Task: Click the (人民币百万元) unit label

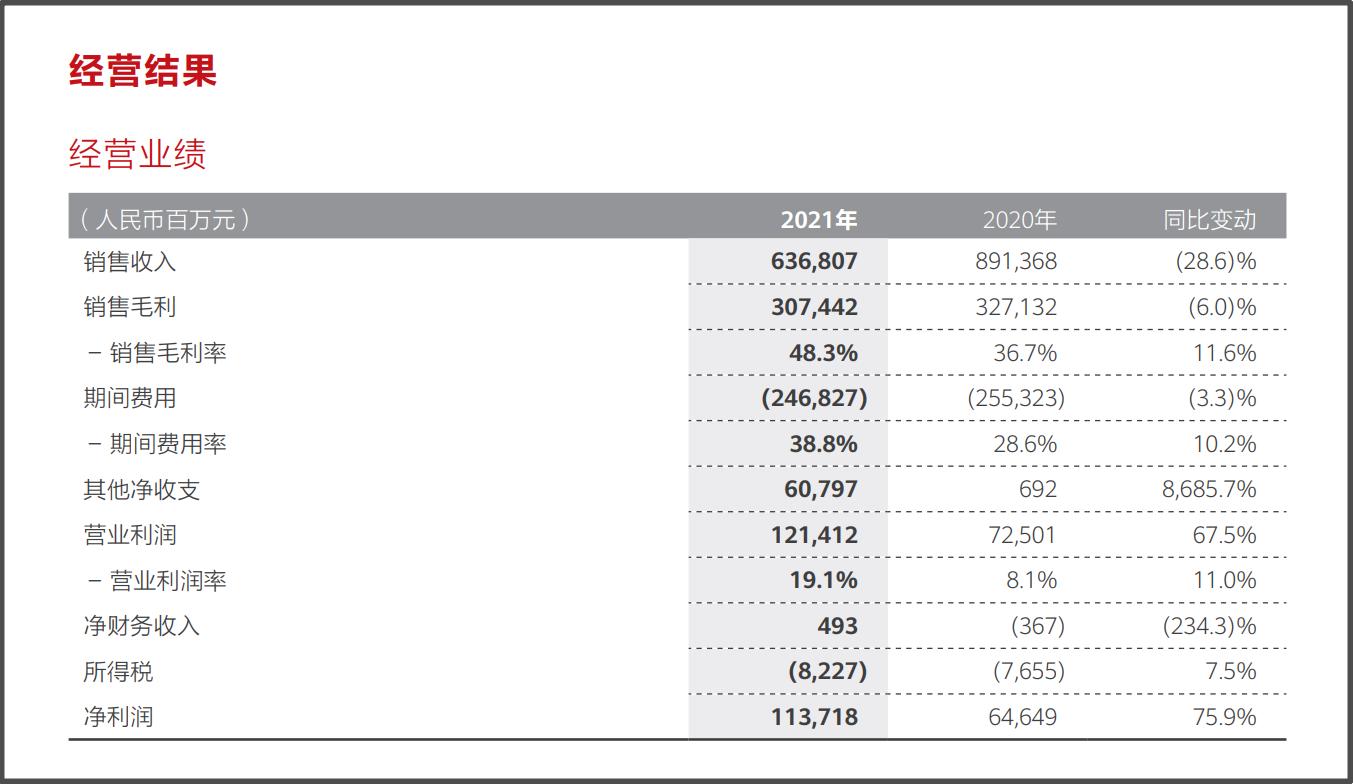Action: pyautogui.click(x=163, y=220)
